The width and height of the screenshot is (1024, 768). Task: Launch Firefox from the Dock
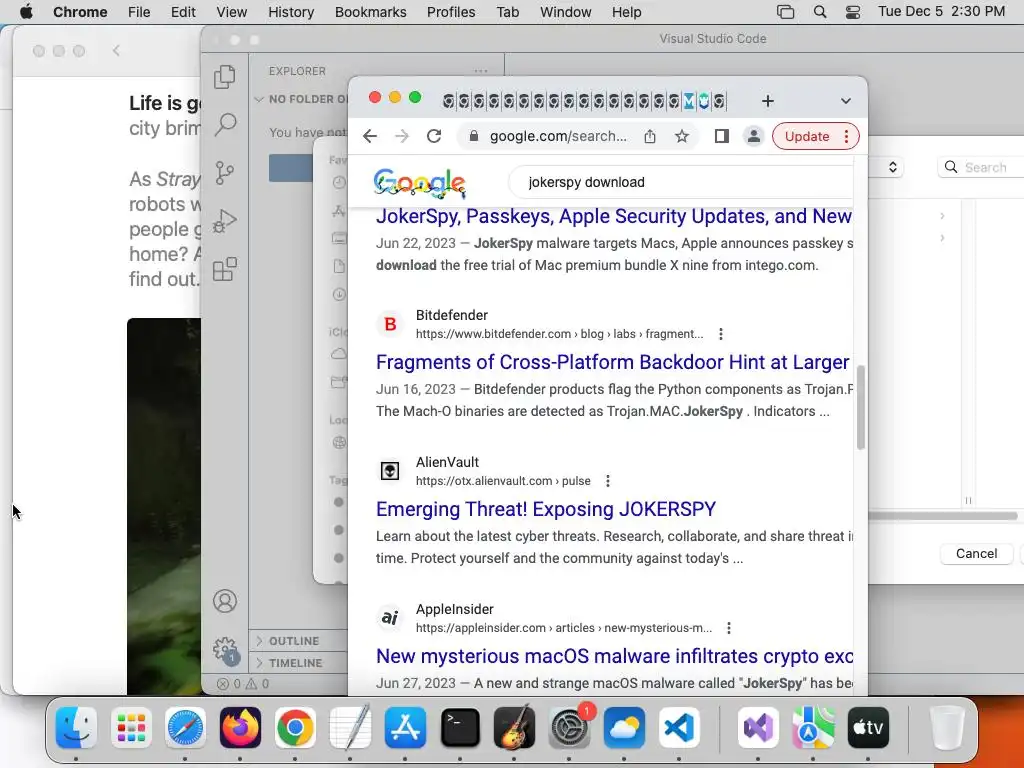tap(240, 727)
